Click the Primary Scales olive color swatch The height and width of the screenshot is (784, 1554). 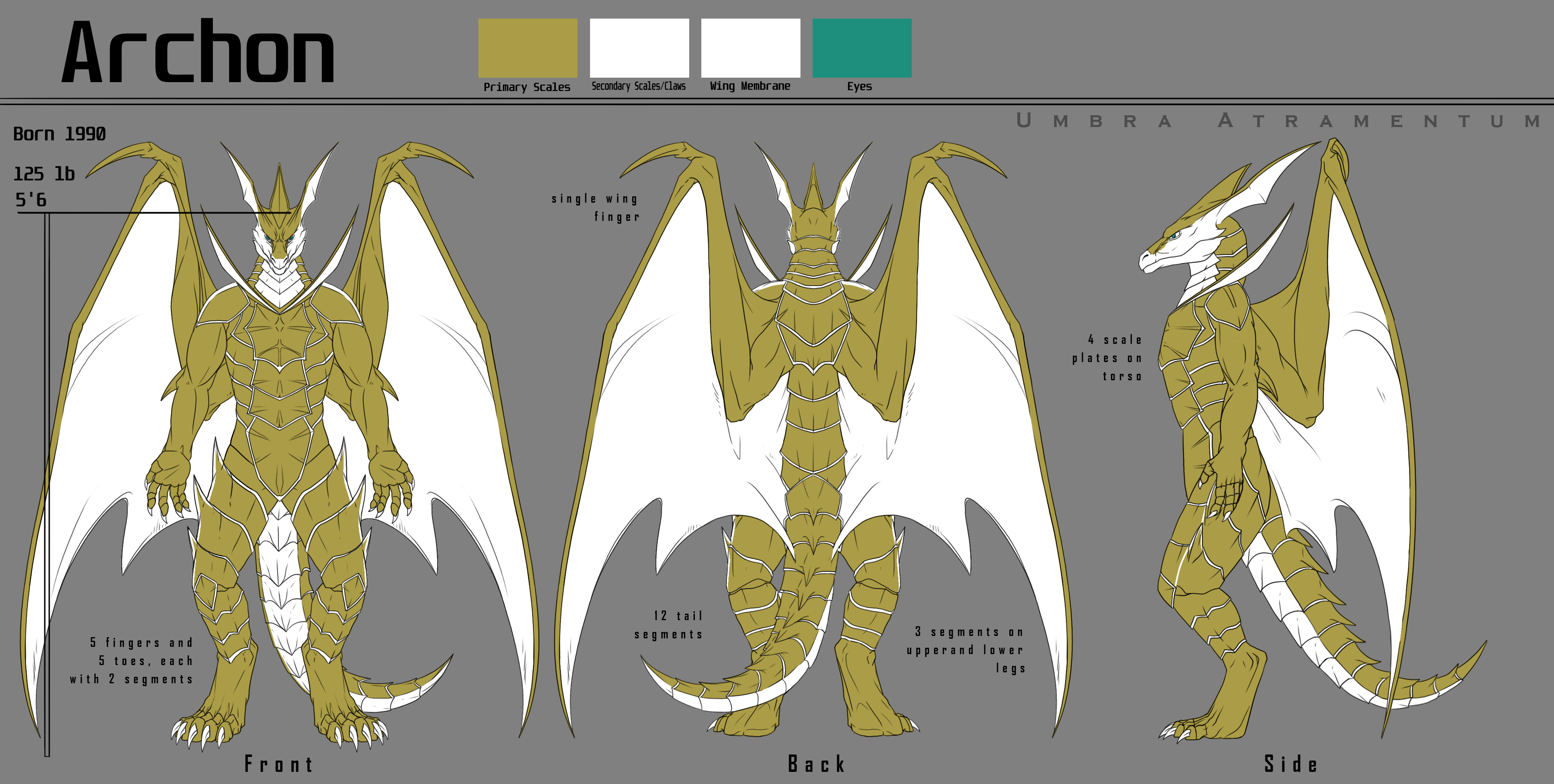point(527,48)
